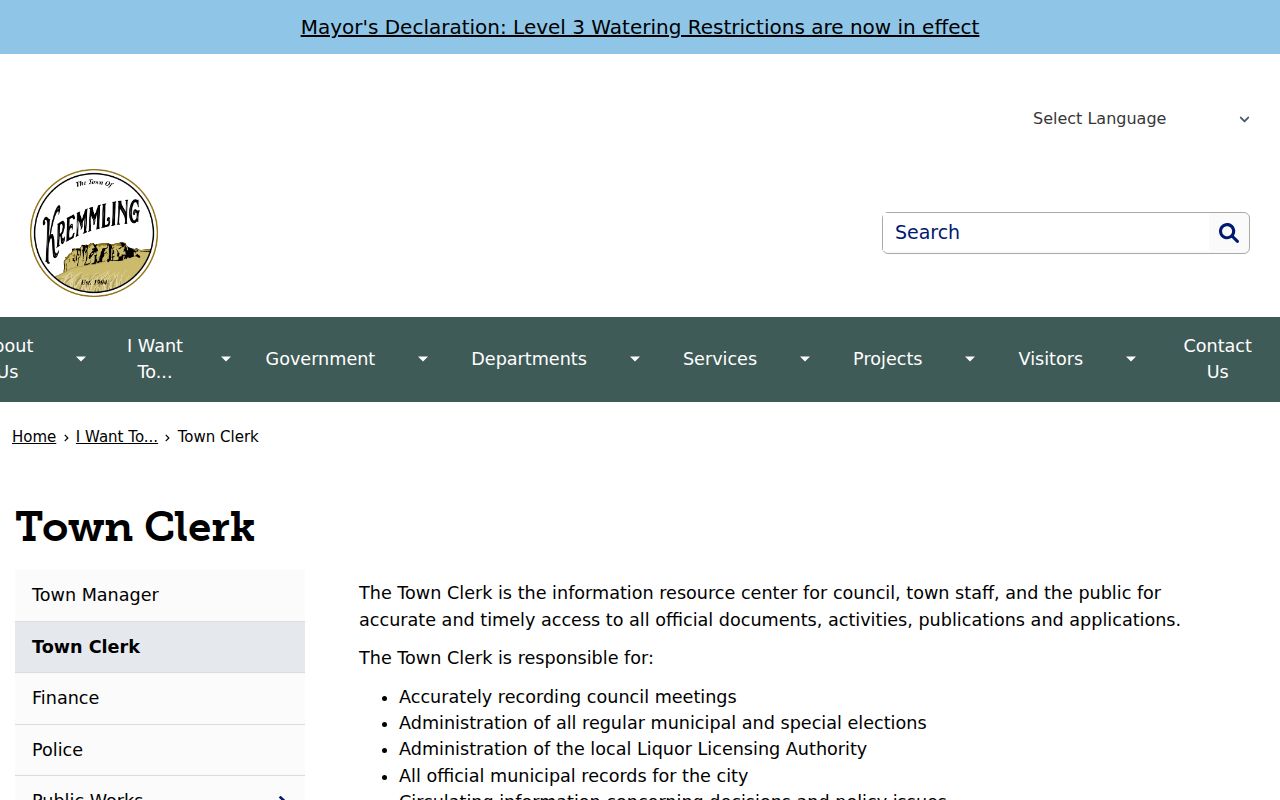The image size is (1280, 800).
Task: Expand the Government menu arrow
Action: tap(423, 359)
